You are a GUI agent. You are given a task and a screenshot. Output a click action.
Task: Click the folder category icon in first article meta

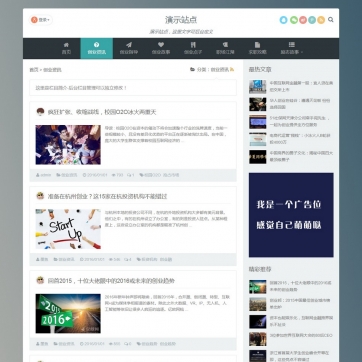[58, 175]
